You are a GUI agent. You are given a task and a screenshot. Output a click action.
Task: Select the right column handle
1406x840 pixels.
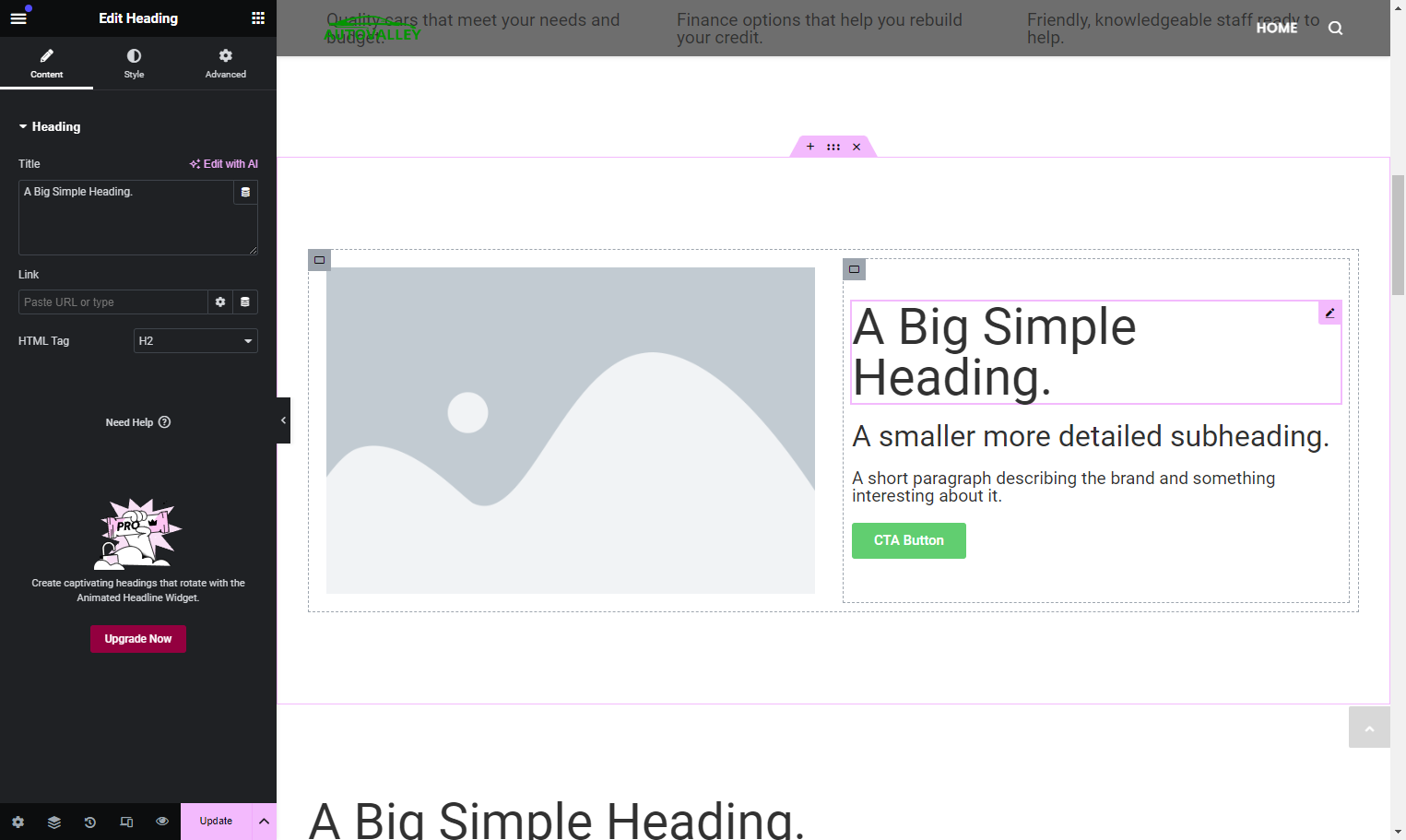click(x=854, y=269)
